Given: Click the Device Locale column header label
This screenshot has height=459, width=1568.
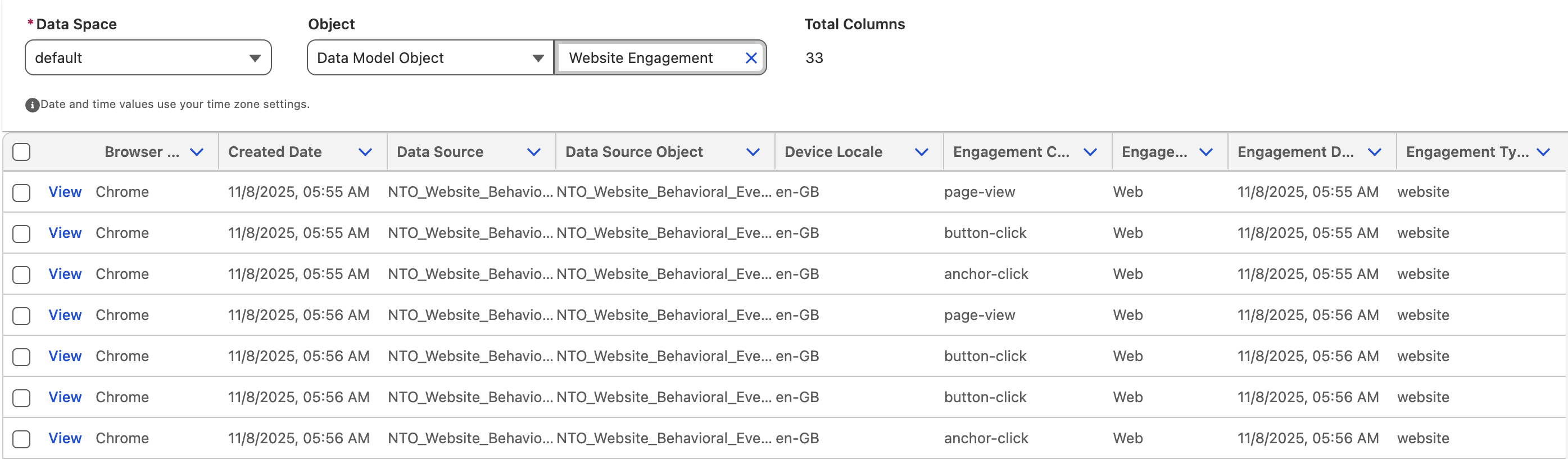Looking at the screenshot, I should (833, 152).
